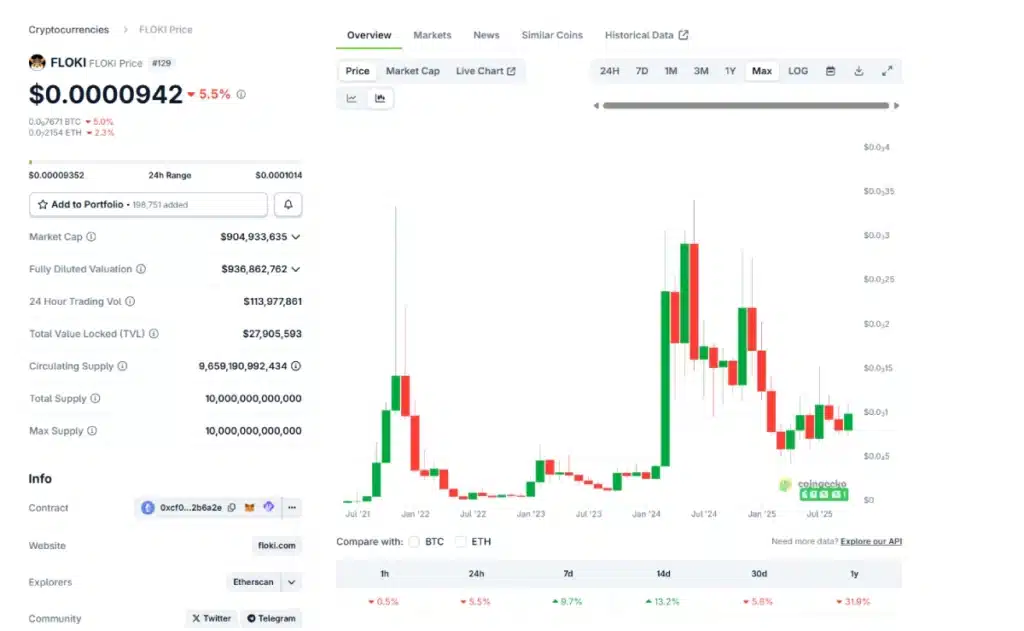Viewport: 1024px width, 631px height.
Task: Star FLOKI with the Add to Portfolio icon
Action: [42, 204]
